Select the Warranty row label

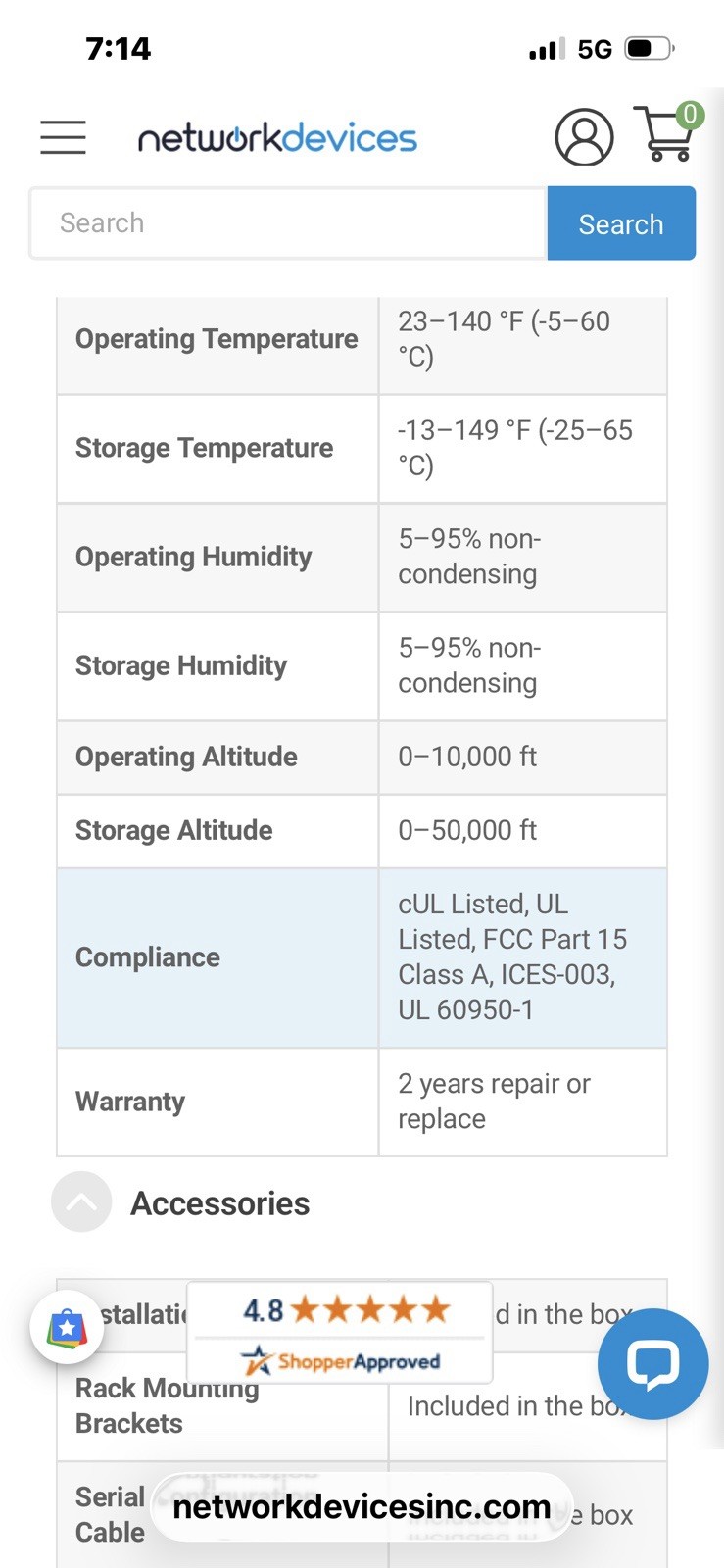pos(130,1102)
